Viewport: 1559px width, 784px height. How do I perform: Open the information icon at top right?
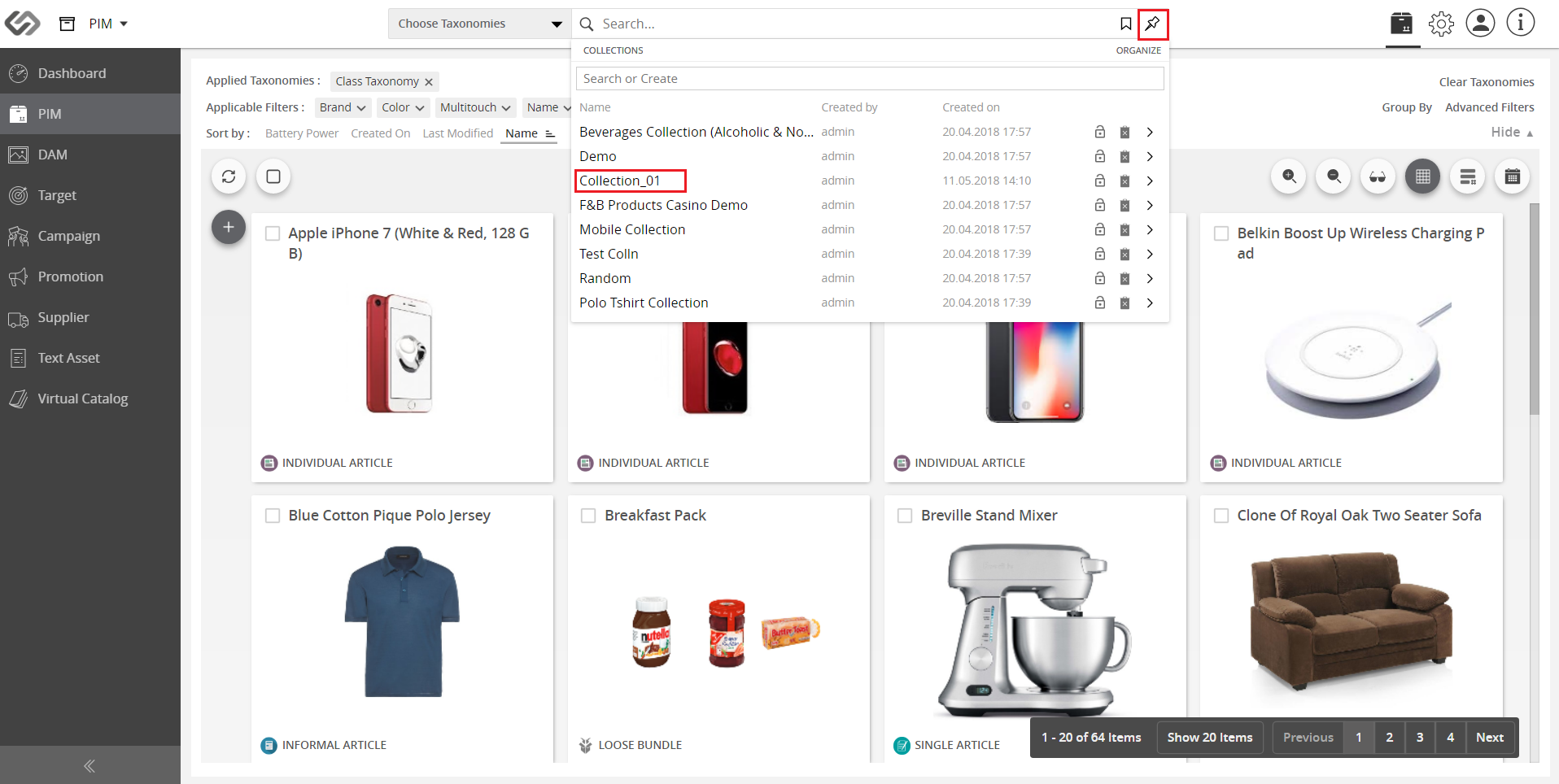(x=1520, y=23)
